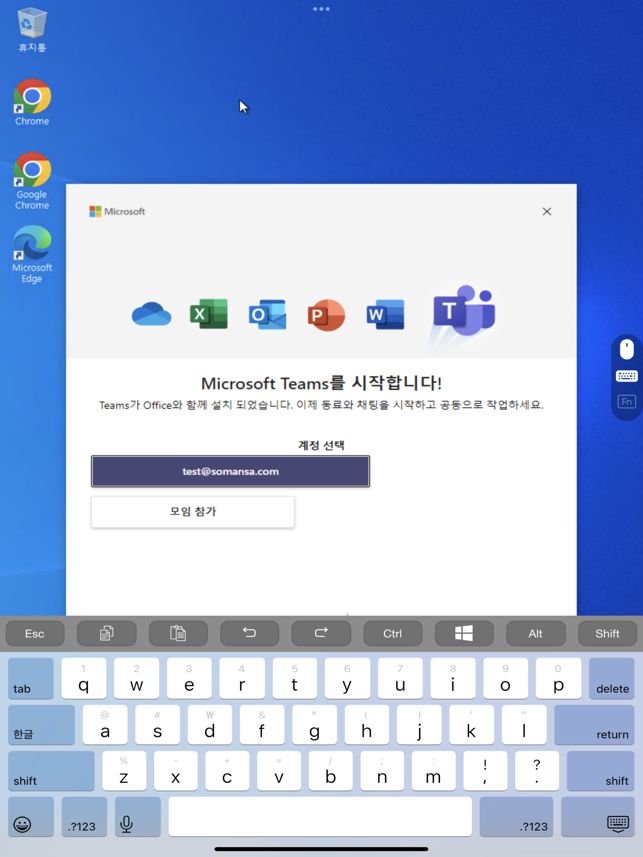Click the OneDrive cloud icon
This screenshot has height=857, width=643.
pyautogui.click(x=151, y=314)
